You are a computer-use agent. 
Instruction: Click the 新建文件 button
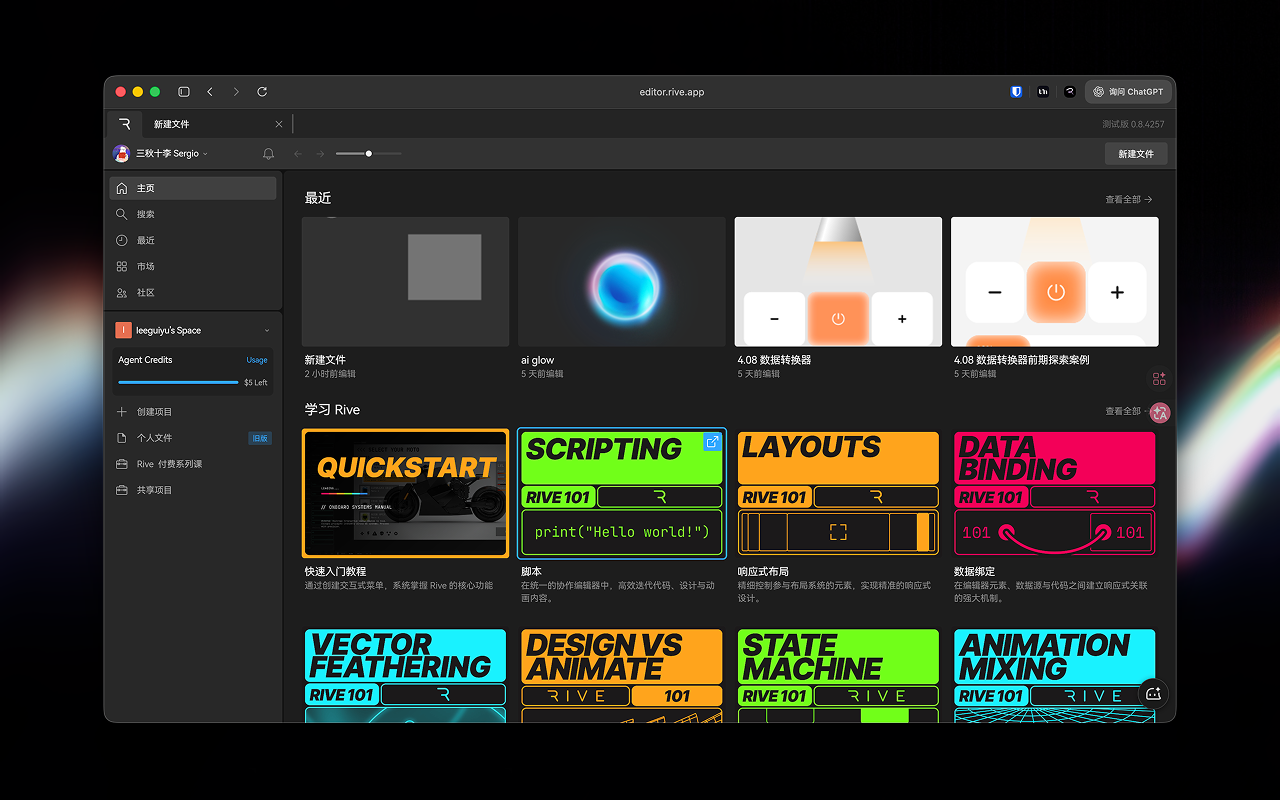pos(1135,154)
